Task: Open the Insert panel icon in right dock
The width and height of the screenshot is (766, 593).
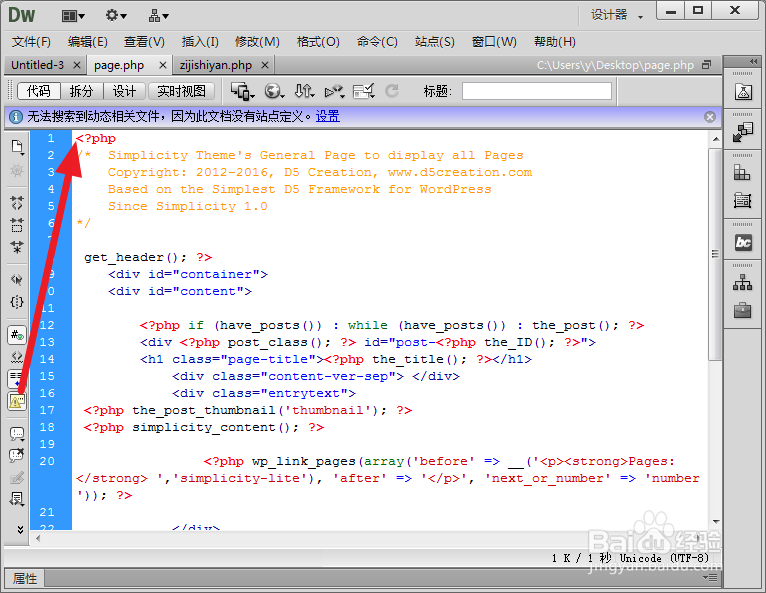Action: 743,132
